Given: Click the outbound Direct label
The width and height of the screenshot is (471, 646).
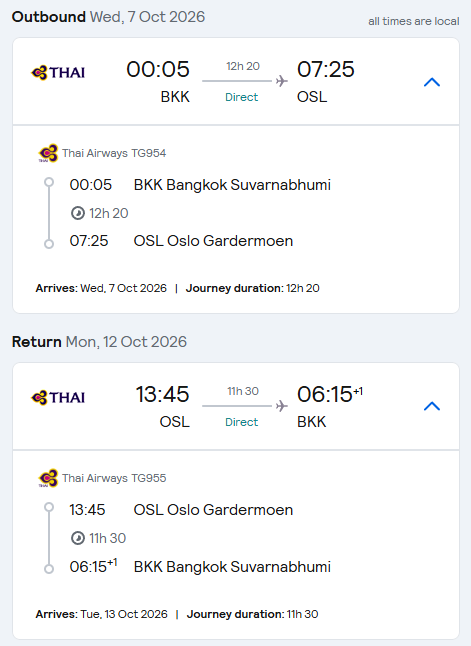Looking at the screenshot, I should [x=241, y=97].
